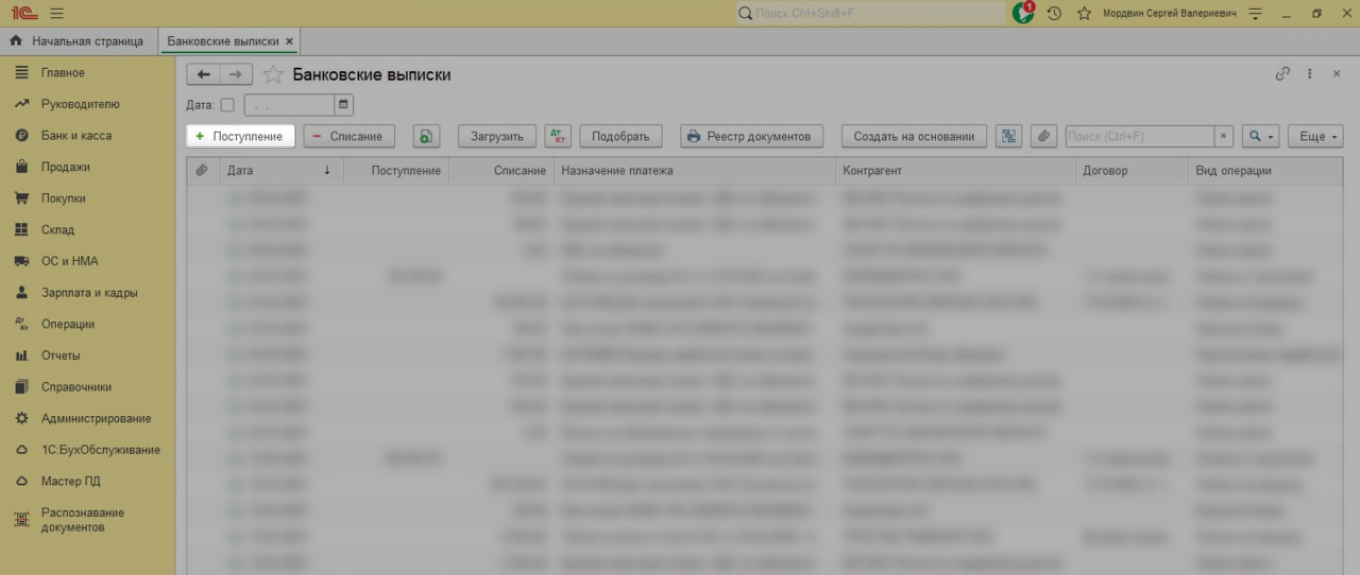
Task: Go back with the left arrow button
Action: (x=203, y=75)
